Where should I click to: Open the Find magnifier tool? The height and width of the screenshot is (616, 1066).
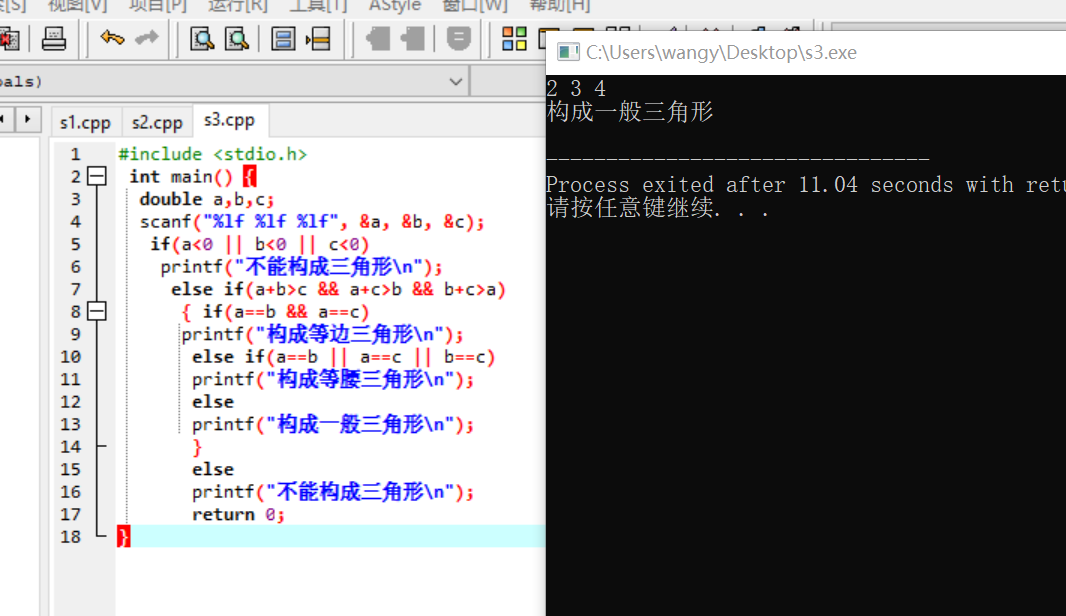click(202, 39)
